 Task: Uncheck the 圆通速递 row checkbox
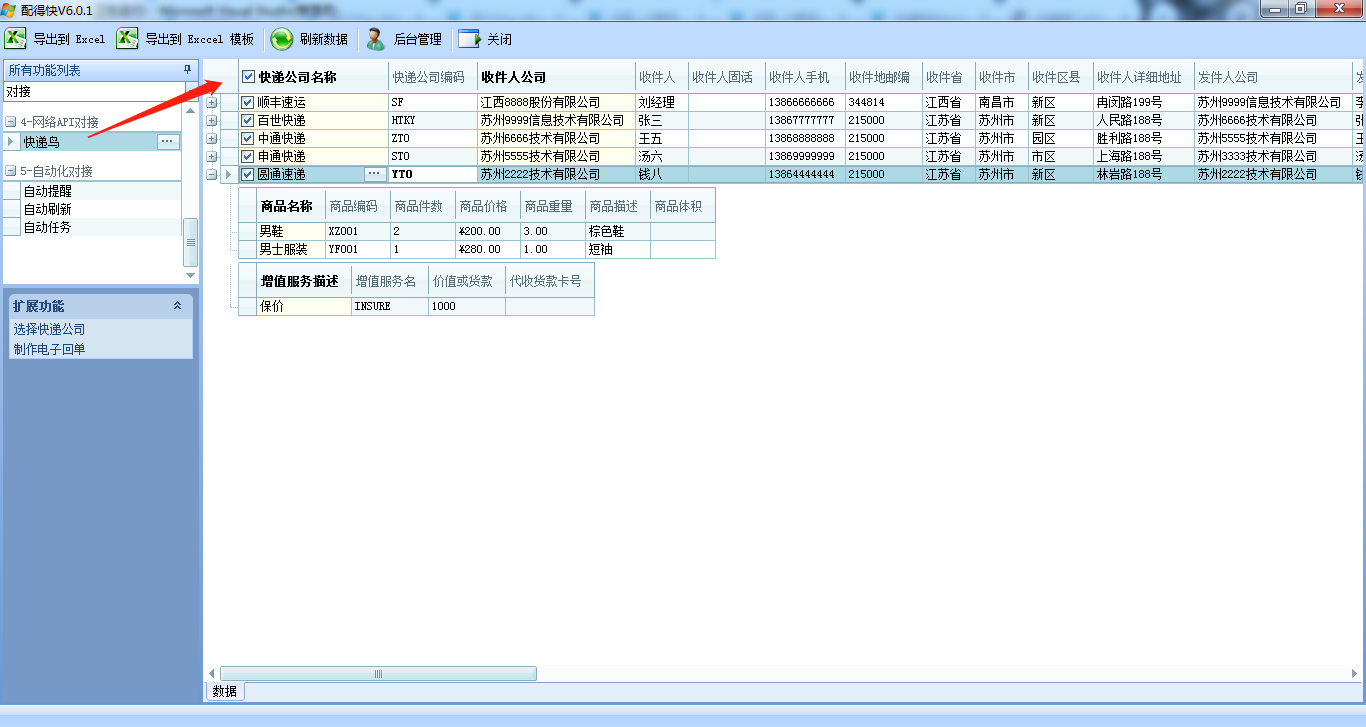248,174
